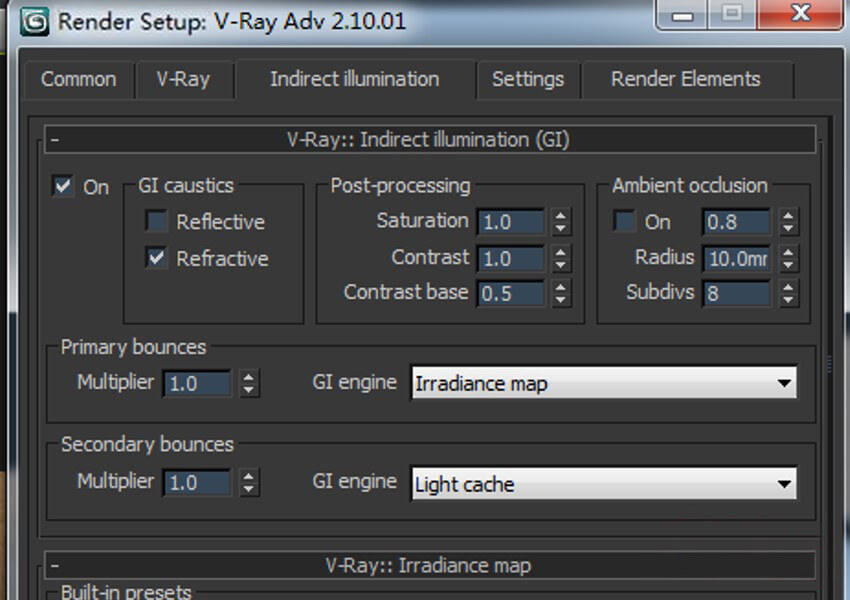Turn on the Ambient occlusion On checkbox
The image size is (850, 600).
[624, 221]
